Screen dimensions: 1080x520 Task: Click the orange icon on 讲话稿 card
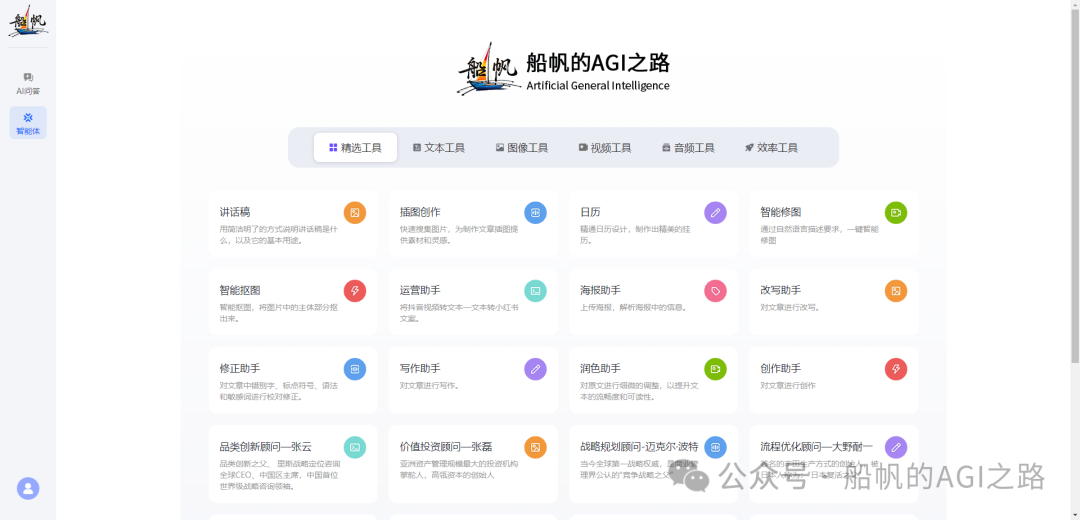(355, 213)
